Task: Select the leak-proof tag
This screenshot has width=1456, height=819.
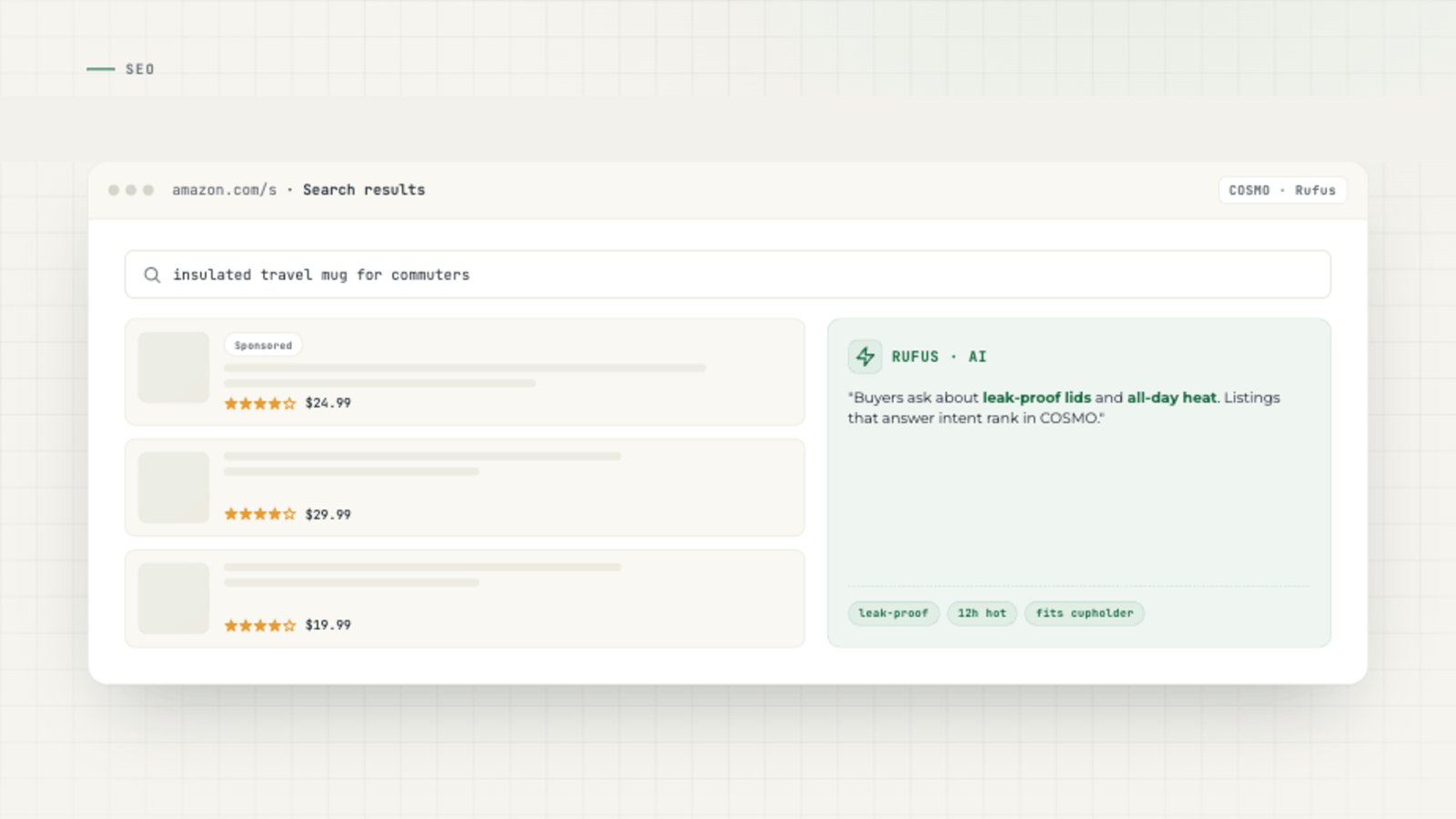Action: tap(894, 613)
